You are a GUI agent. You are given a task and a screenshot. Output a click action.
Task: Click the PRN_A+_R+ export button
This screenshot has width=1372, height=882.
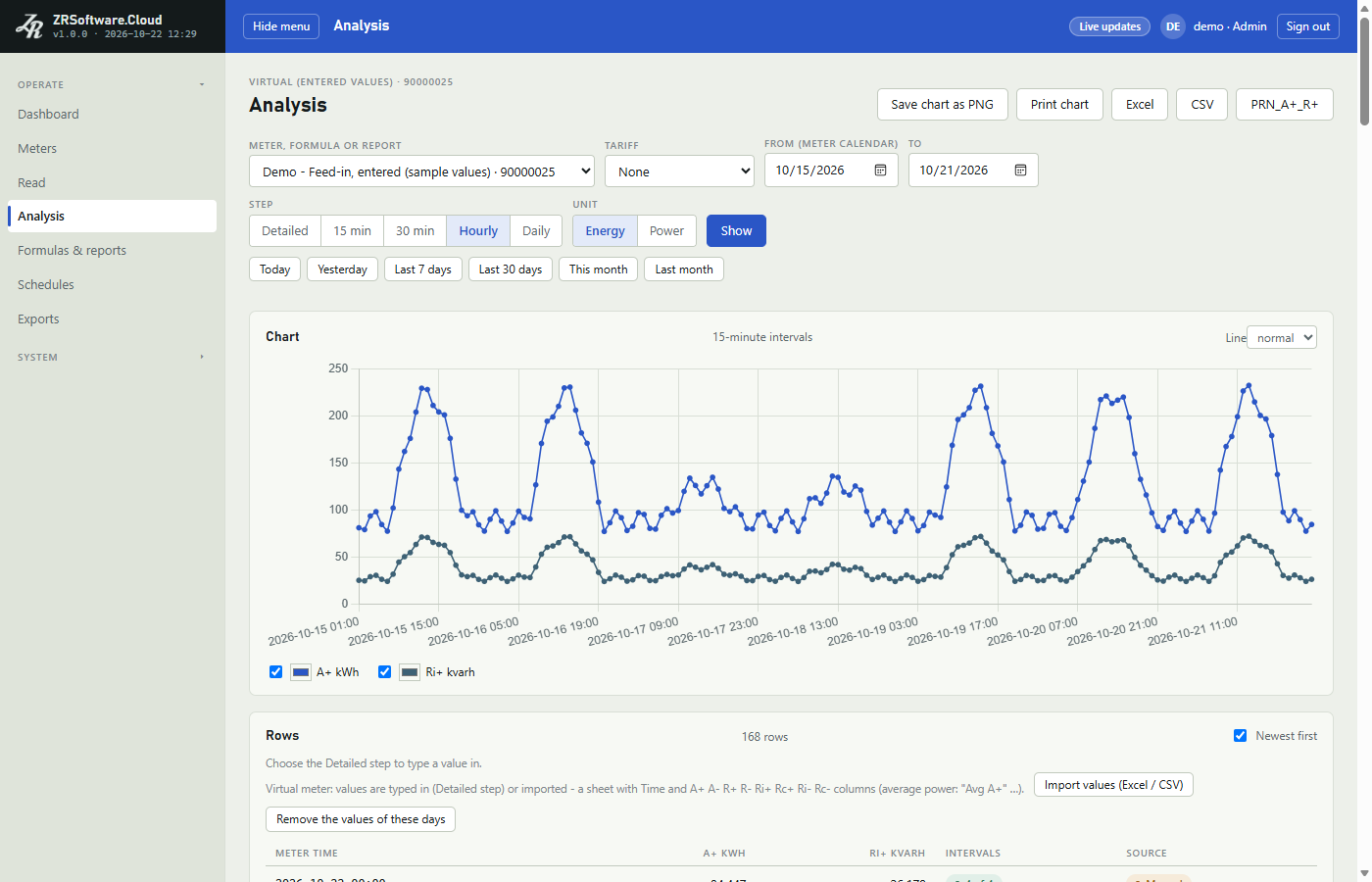click(1285, 105)
